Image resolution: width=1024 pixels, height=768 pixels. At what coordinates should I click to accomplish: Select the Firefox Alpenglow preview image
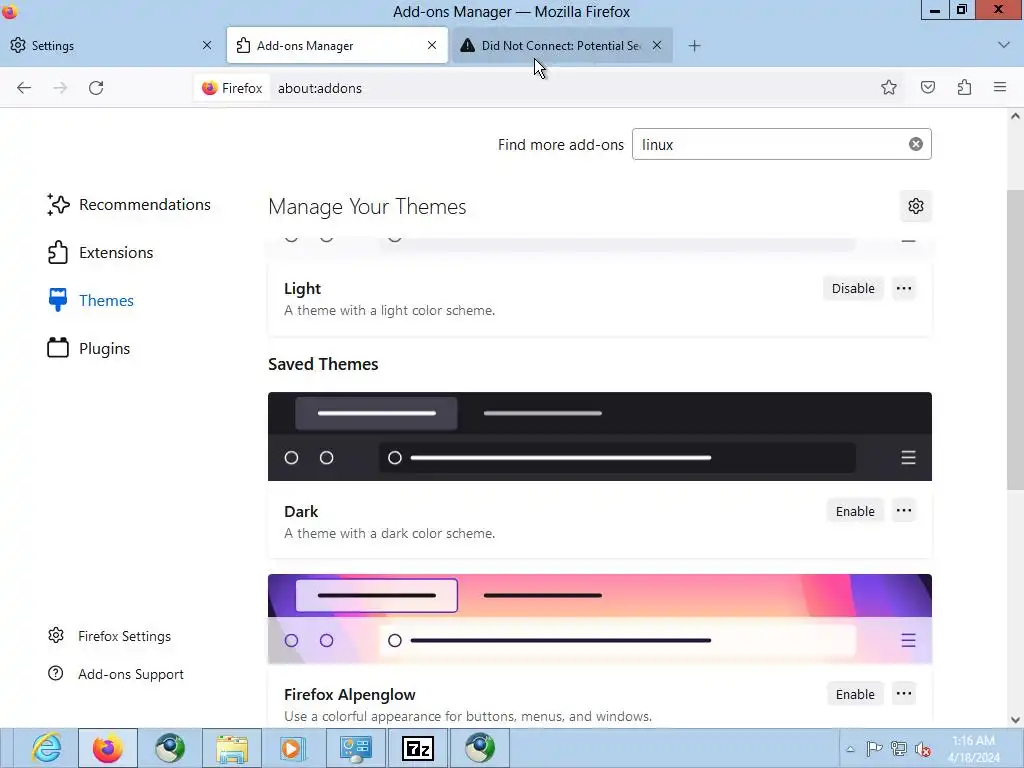(600, 619)
